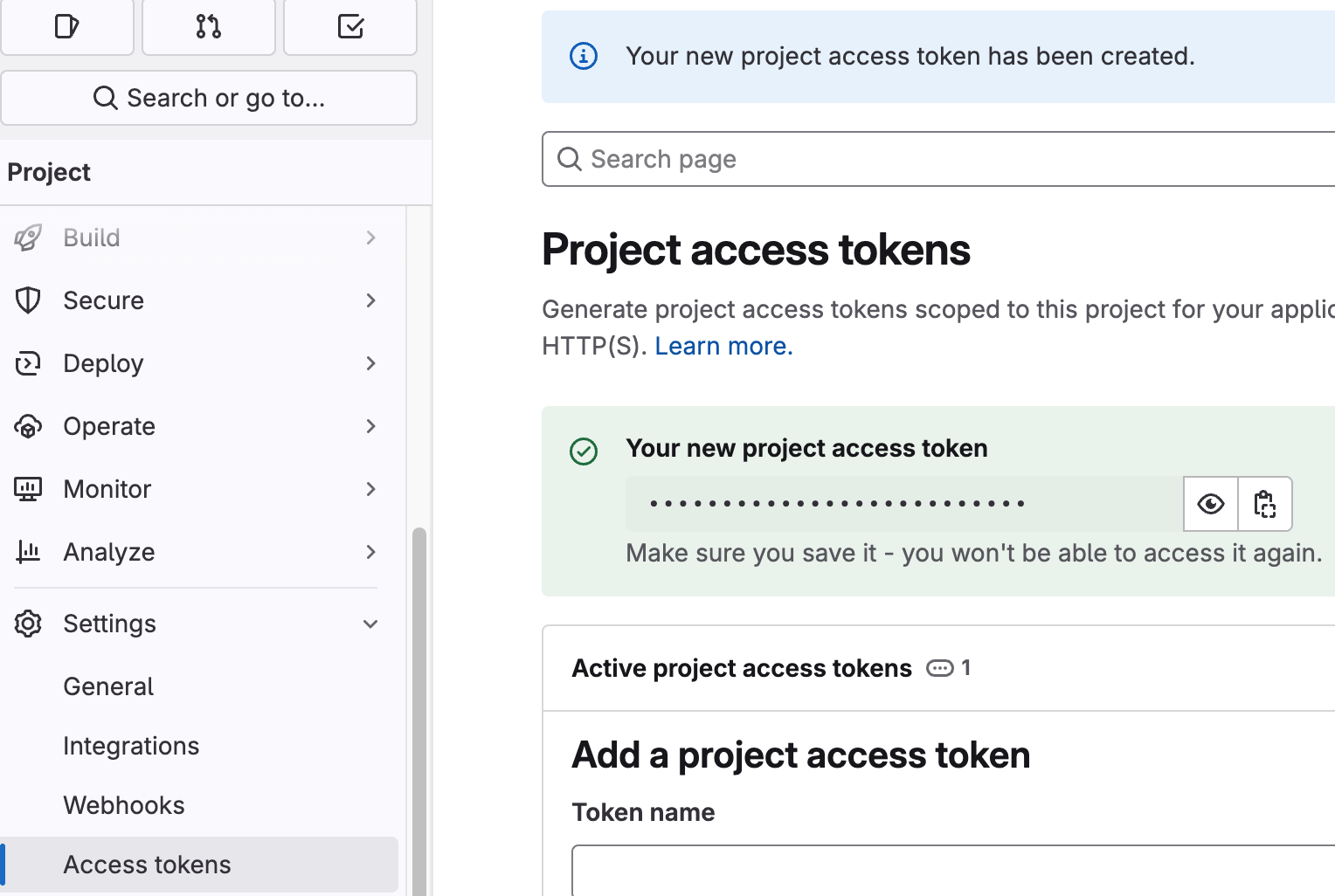
Task: Click the Secure shield icon
Action: [x=28, y=300]
